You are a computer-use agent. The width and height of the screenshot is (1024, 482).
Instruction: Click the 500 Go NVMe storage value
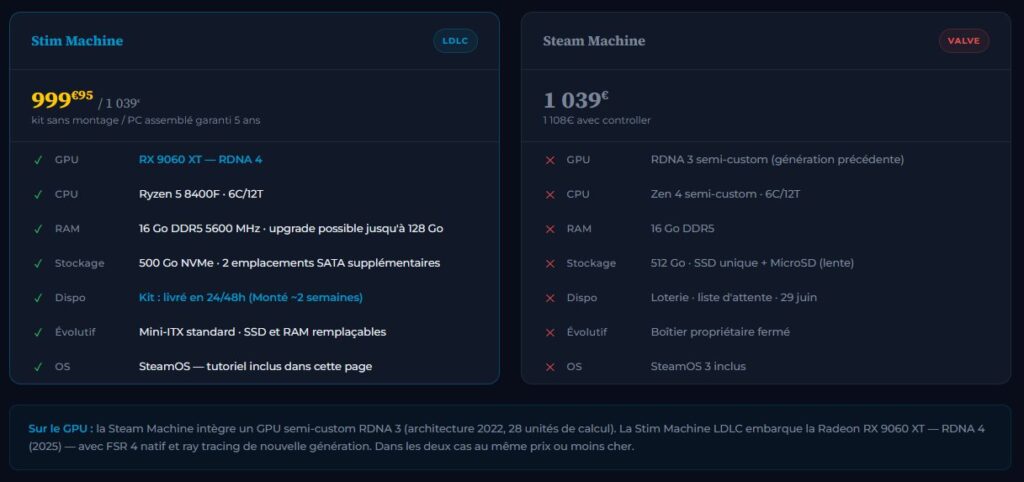[x=289, y=263]
